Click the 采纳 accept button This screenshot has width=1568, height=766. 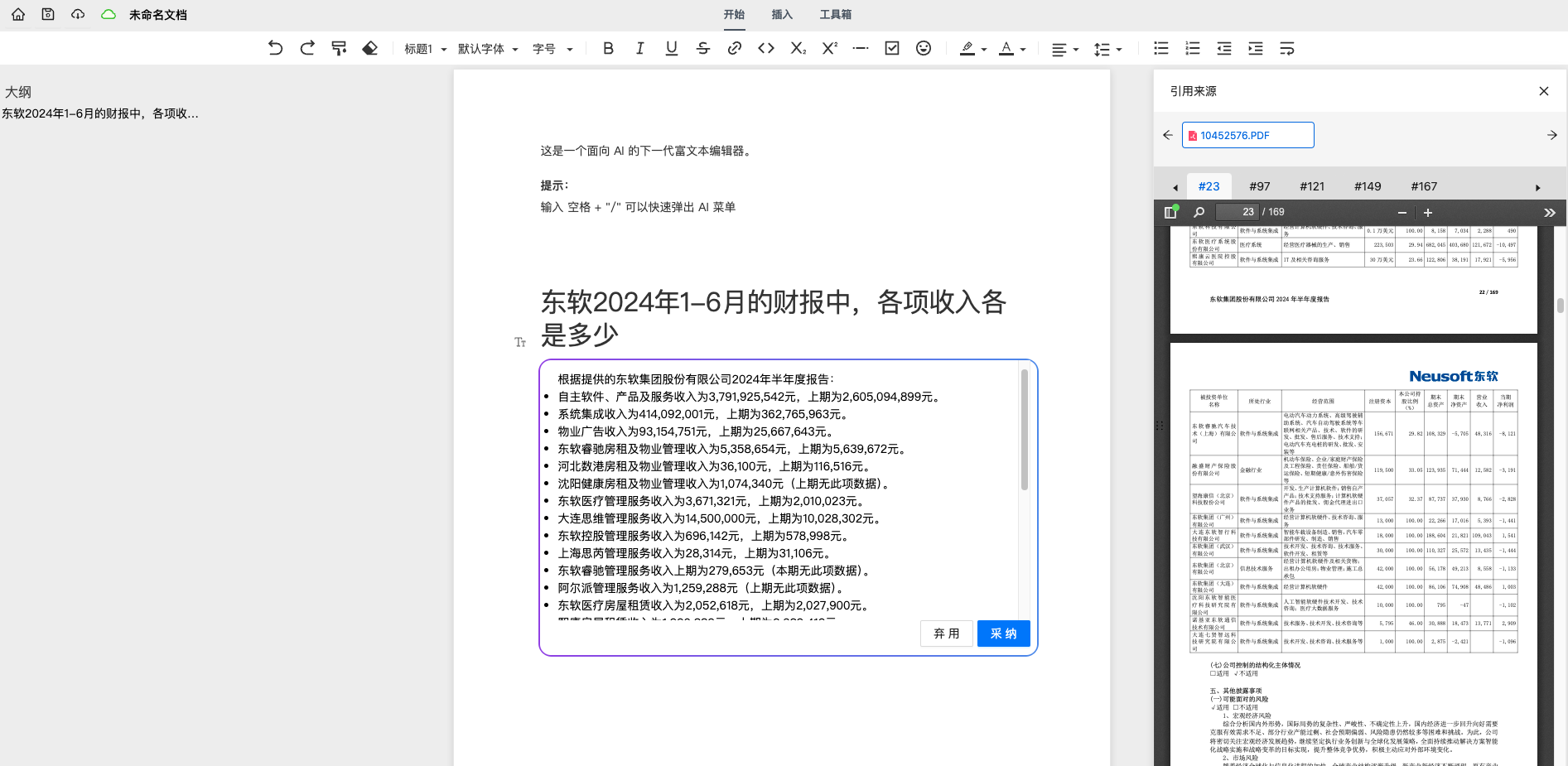coord(1004,634)
